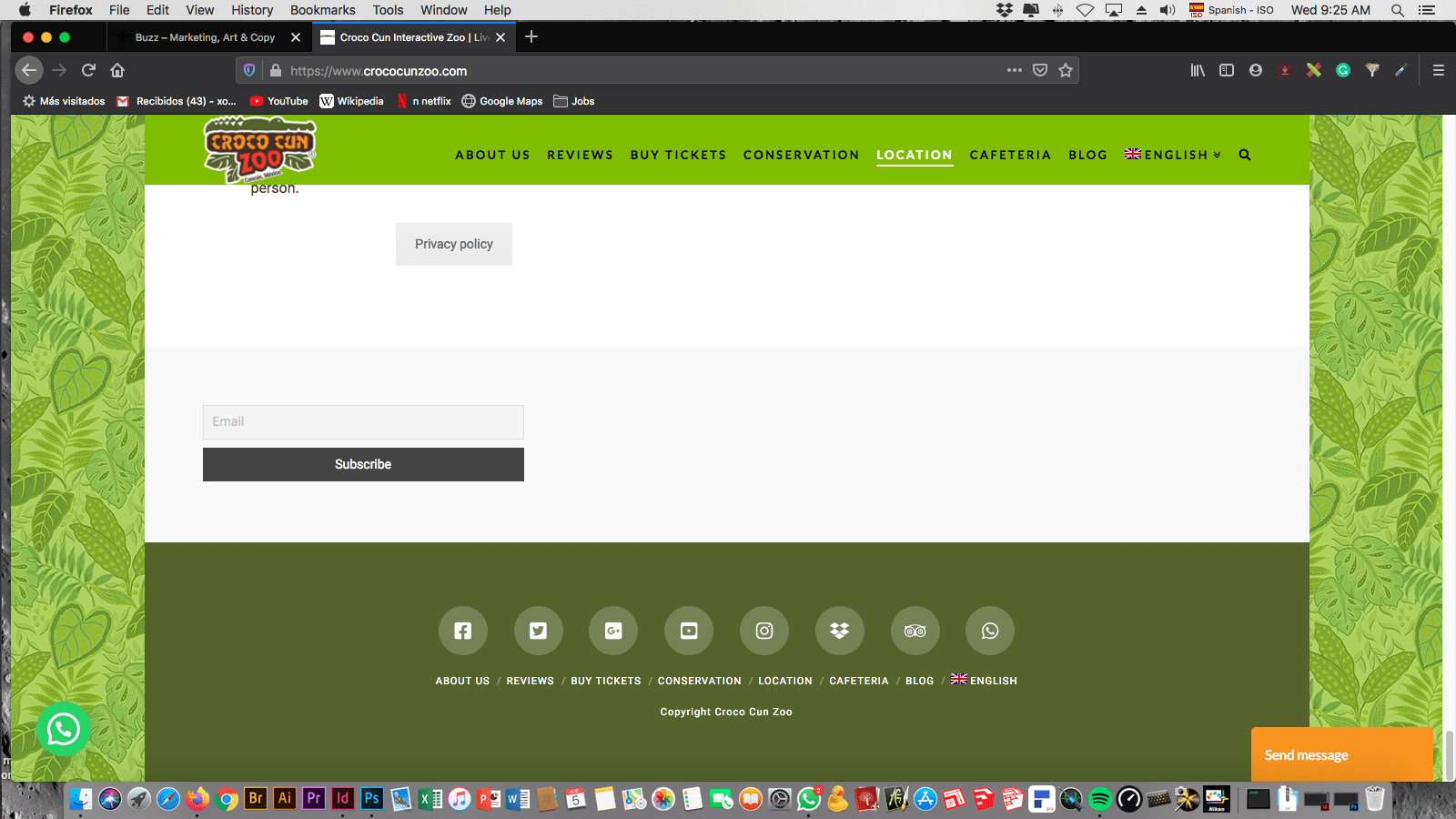Click the orange Send message button

(x=1341, y=754)
